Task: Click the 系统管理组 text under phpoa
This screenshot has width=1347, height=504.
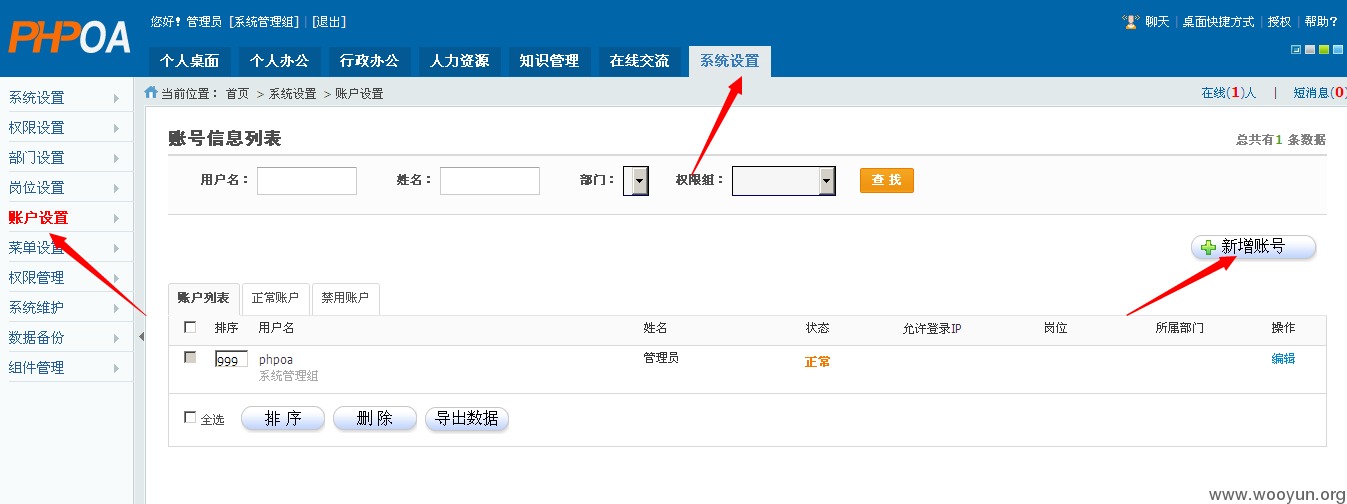Action: (289, 376)
